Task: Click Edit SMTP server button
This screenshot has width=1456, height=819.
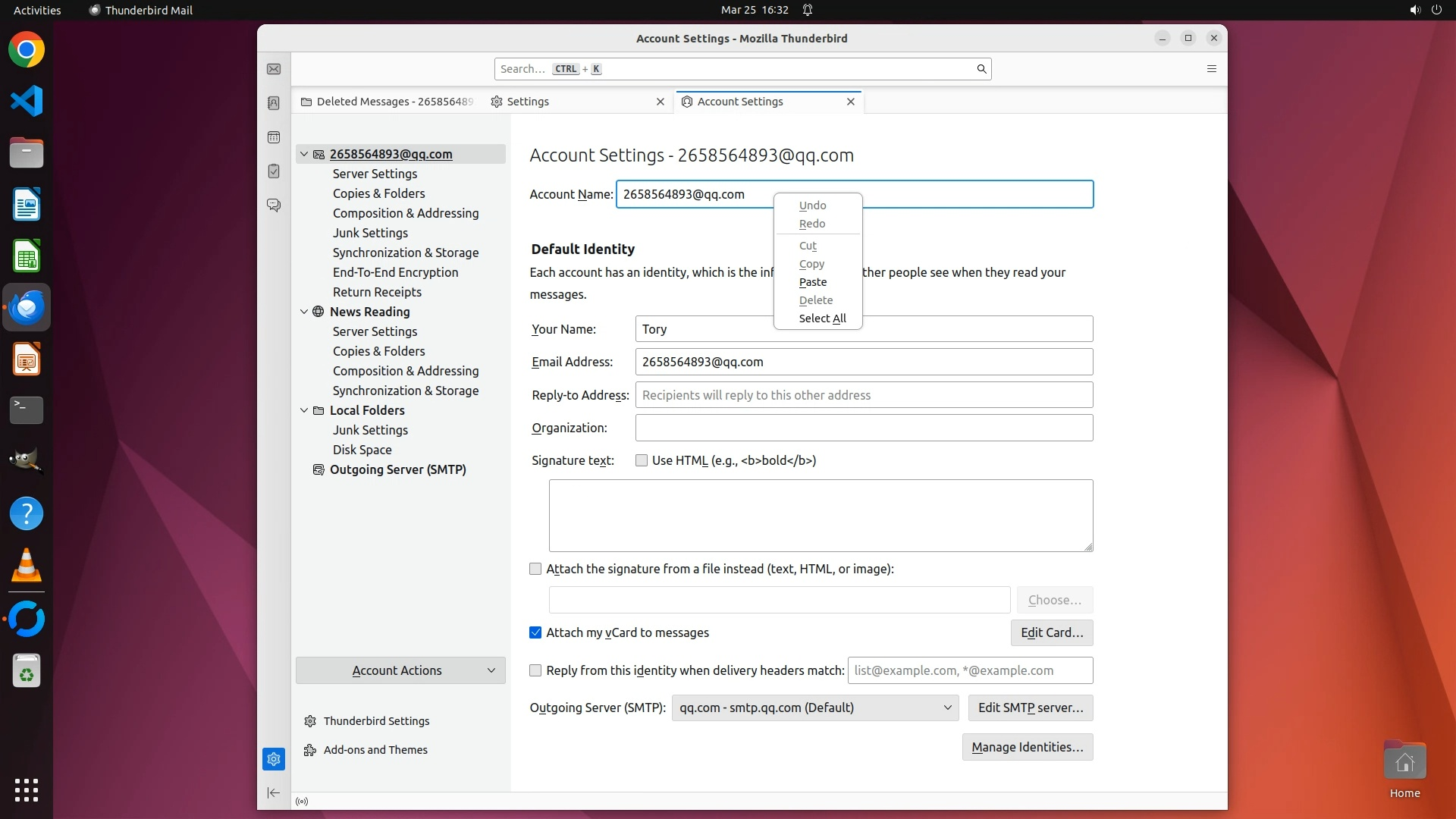Action: coord(1030,708)
